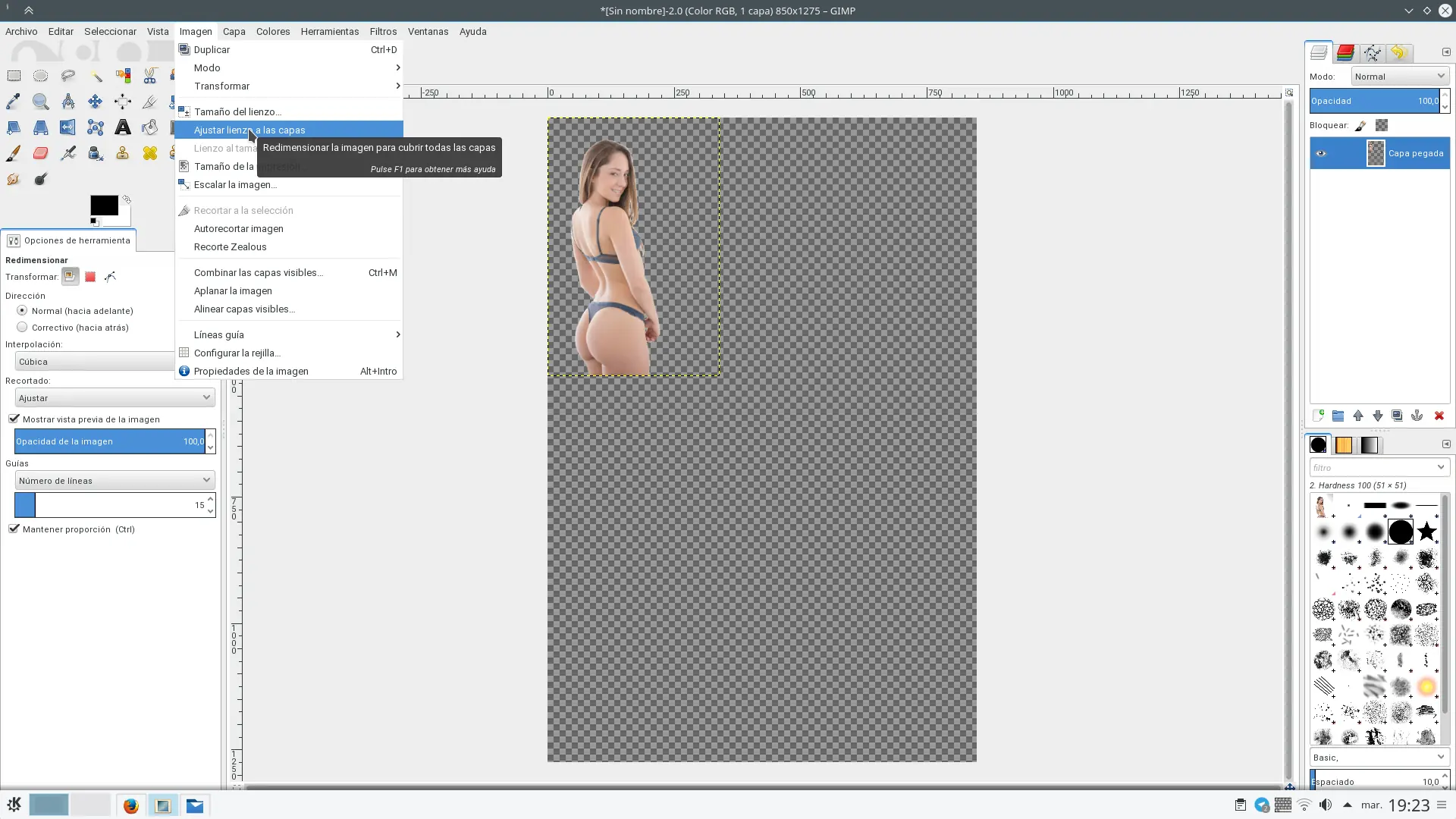Viewport: 1456px width, 819px height.
Task: Open the Recortado Ajustar dropdown
Action: pos(115,397)
